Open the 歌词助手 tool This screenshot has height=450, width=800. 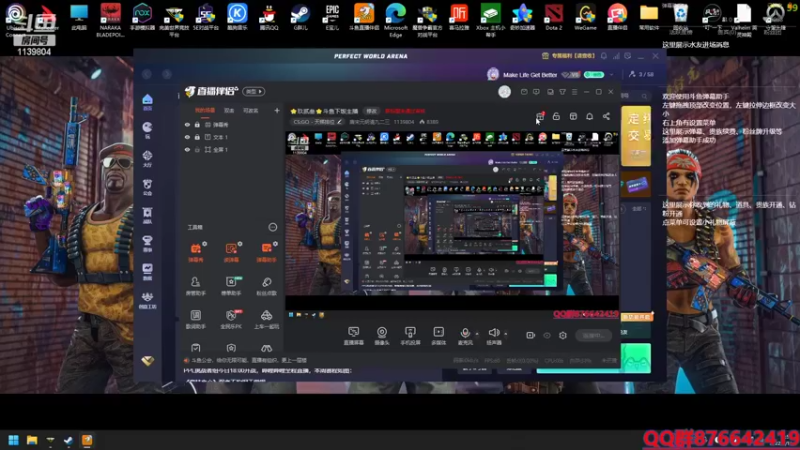pos(195,319)
